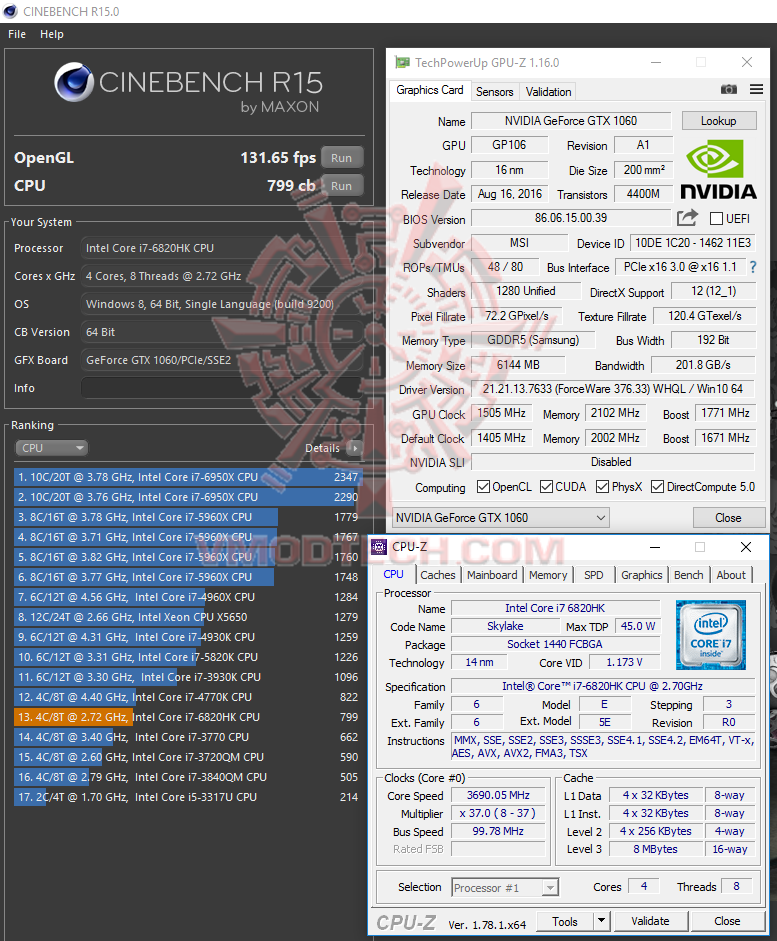The width and height of the screenshot is (777, 941).
Task: Click the Specification field in CPU-Z
Action: coord(602,686)
